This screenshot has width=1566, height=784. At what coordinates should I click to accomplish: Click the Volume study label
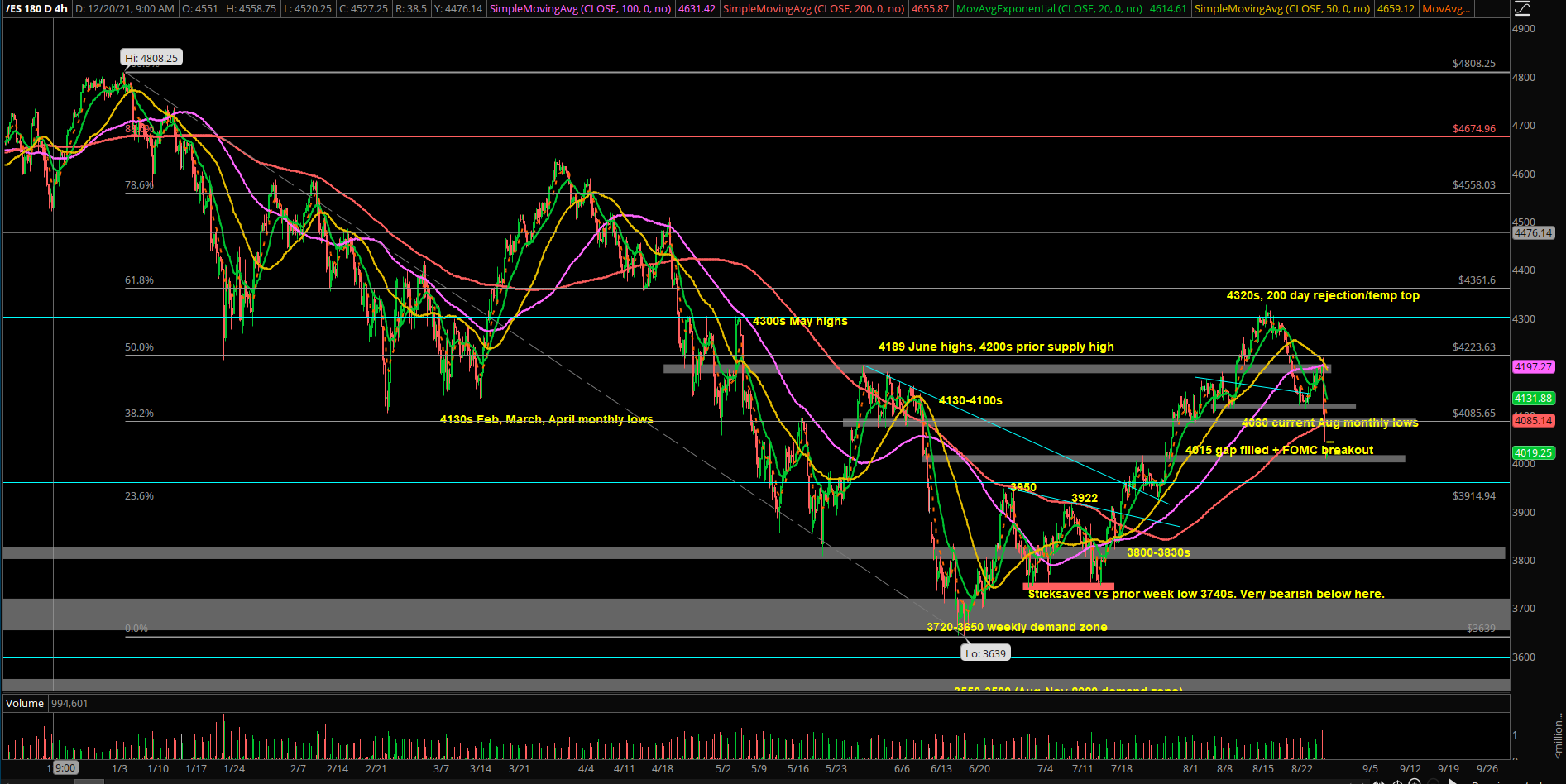click(25, 704)
